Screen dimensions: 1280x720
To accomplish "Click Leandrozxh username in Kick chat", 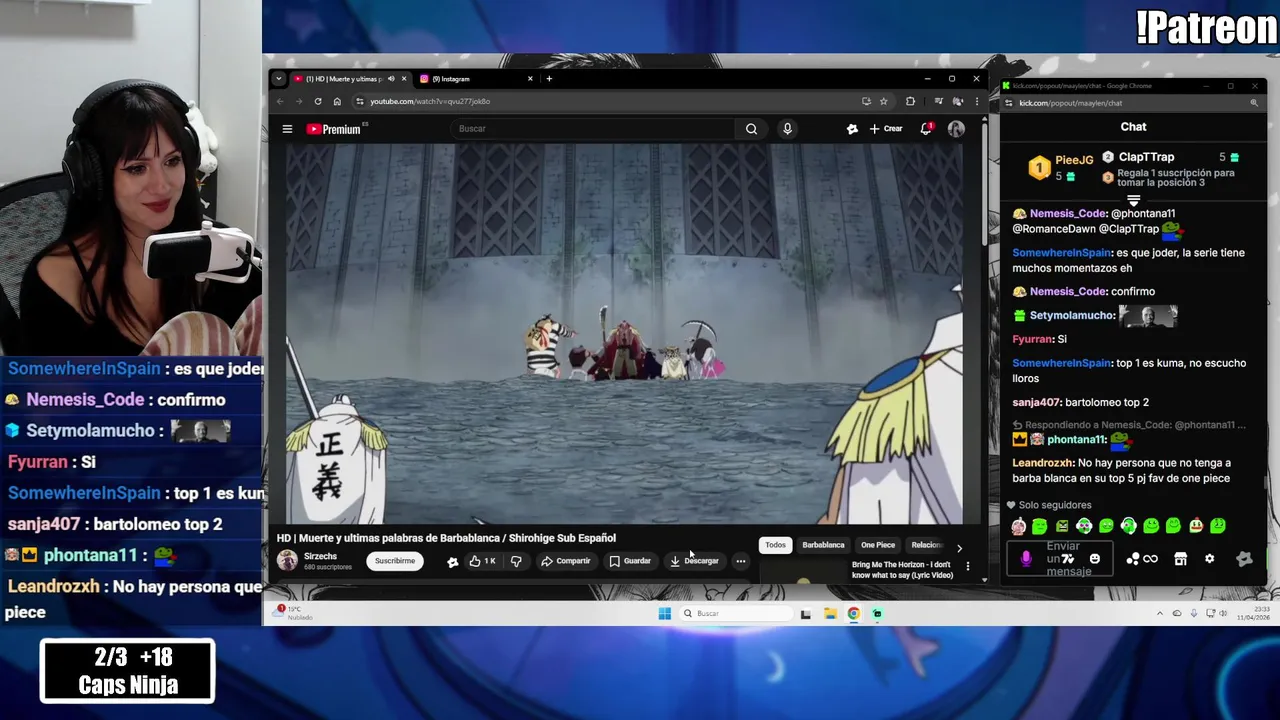I will click(1043, 463).
